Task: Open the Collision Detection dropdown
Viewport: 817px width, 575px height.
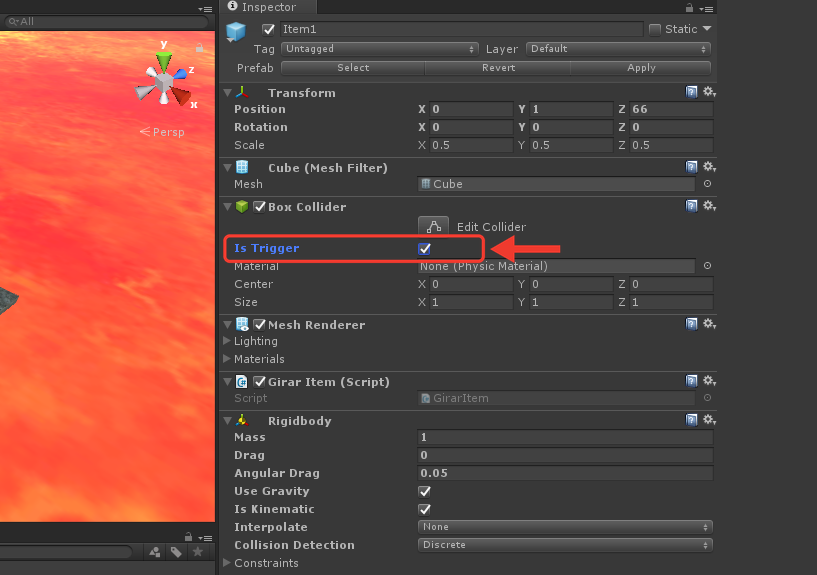Action: click(x=565, y=545)
